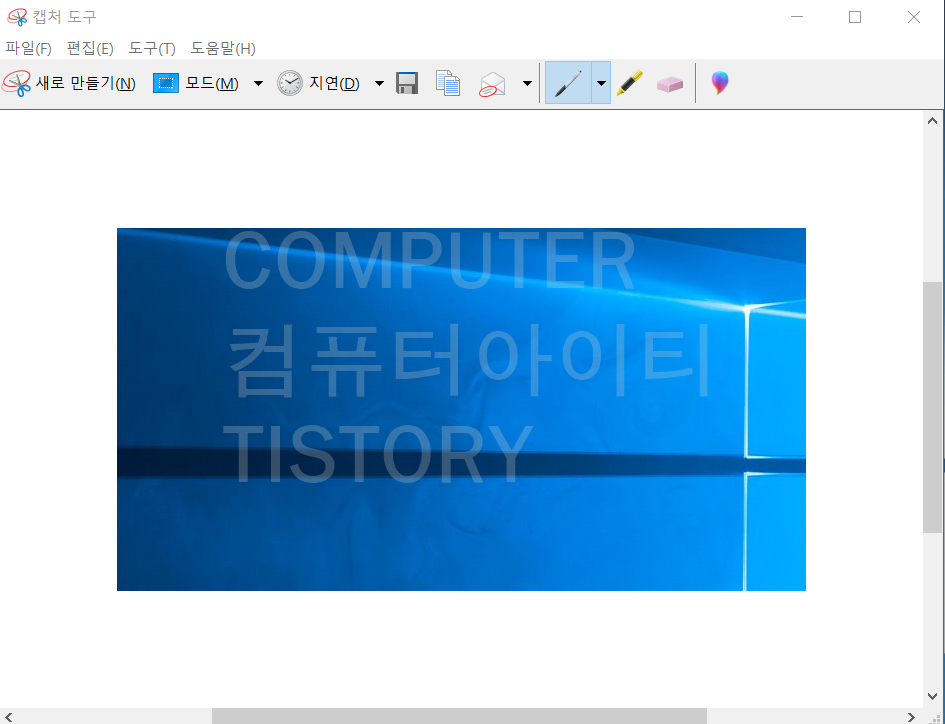
Task: Minimize the 캡처 도구 window
Action: [x=797, y=17]
